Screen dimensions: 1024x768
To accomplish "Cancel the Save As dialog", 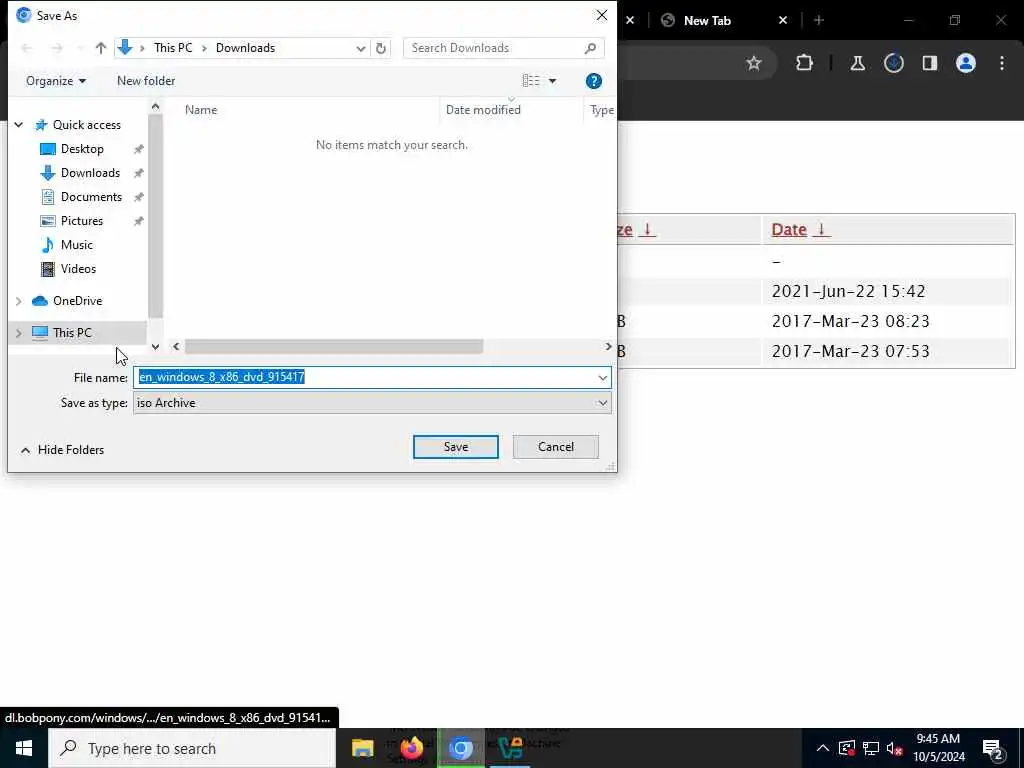I will click(556, 447).
